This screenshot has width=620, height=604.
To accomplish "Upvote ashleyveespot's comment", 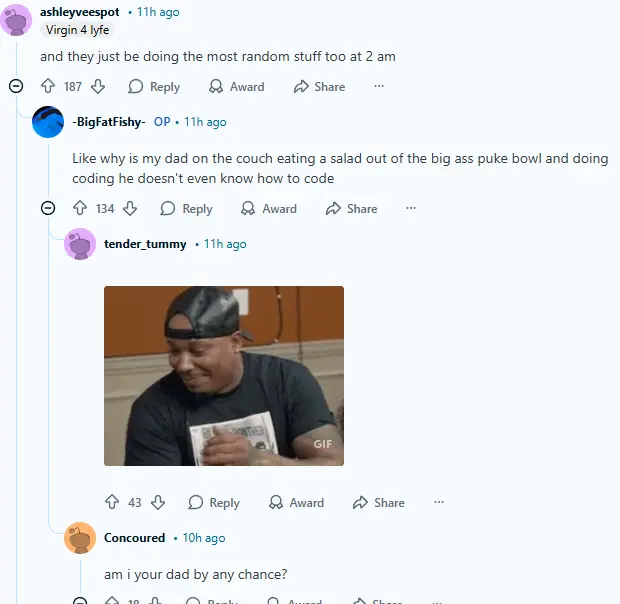I will pyautogui.click(x=48, y=87).
